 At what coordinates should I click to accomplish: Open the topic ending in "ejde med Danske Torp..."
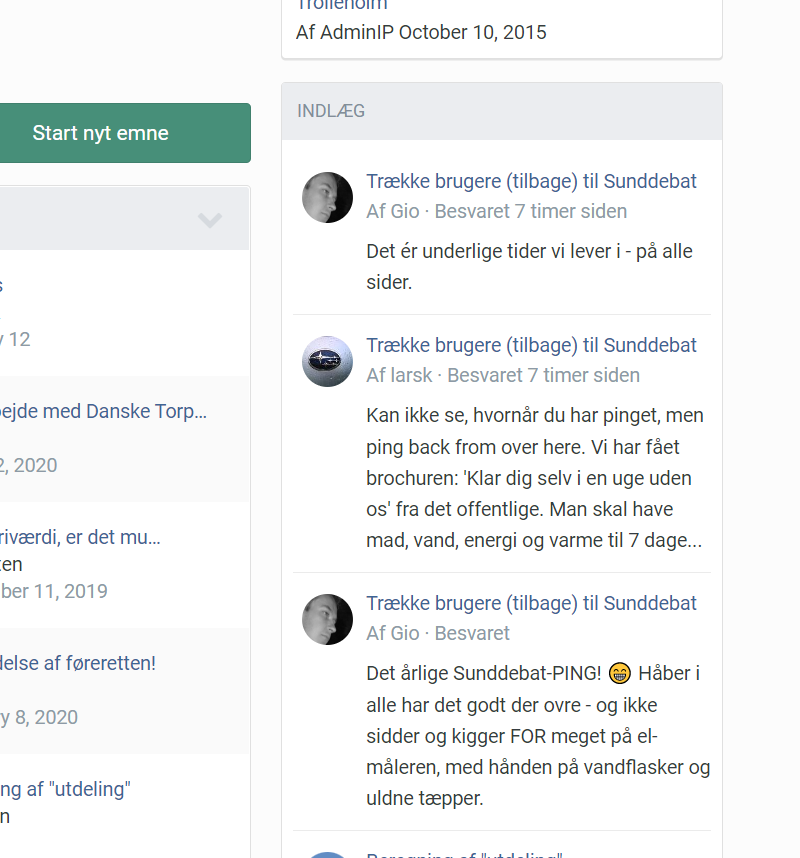tap(103, 411)
